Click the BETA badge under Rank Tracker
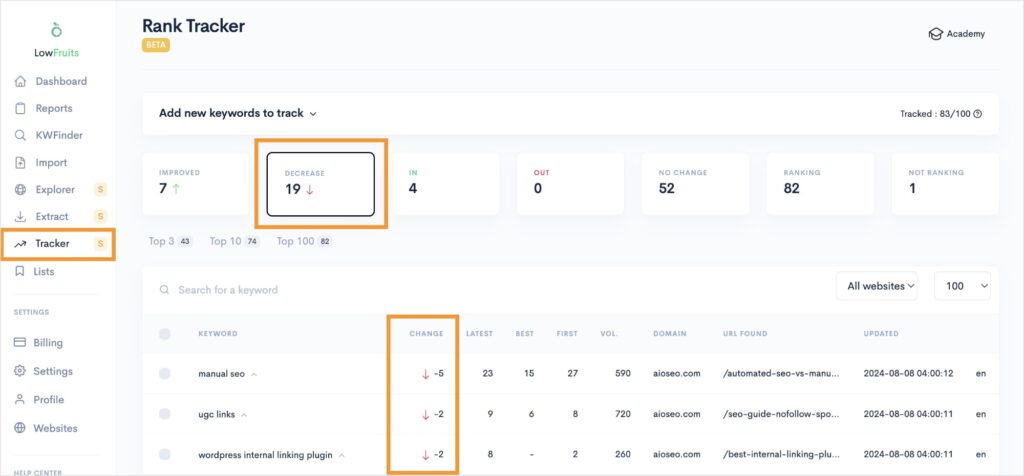This screenshot has height=476, width=1024. (156, 45)
